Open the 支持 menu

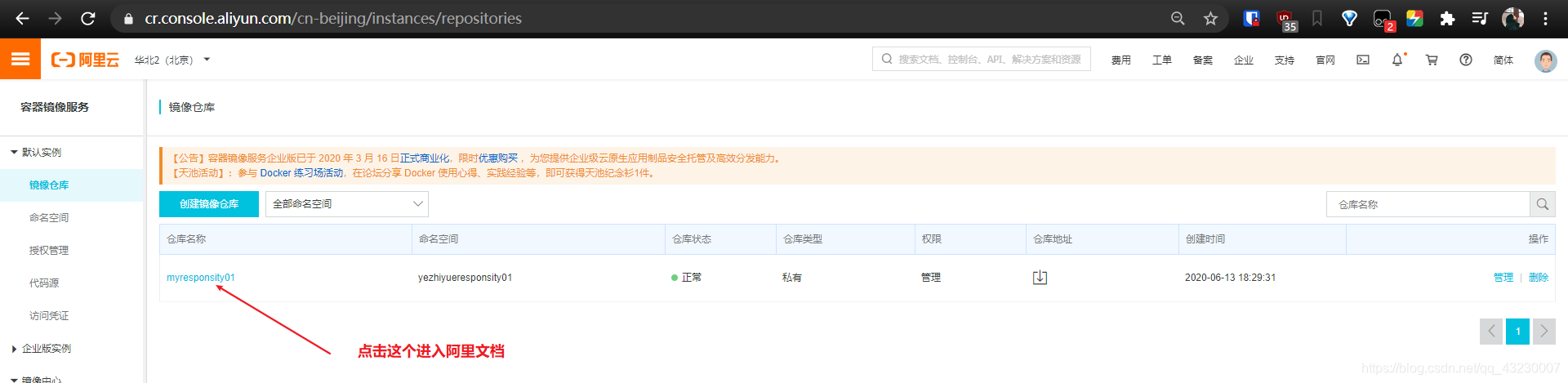click(x=1284, y=60)
